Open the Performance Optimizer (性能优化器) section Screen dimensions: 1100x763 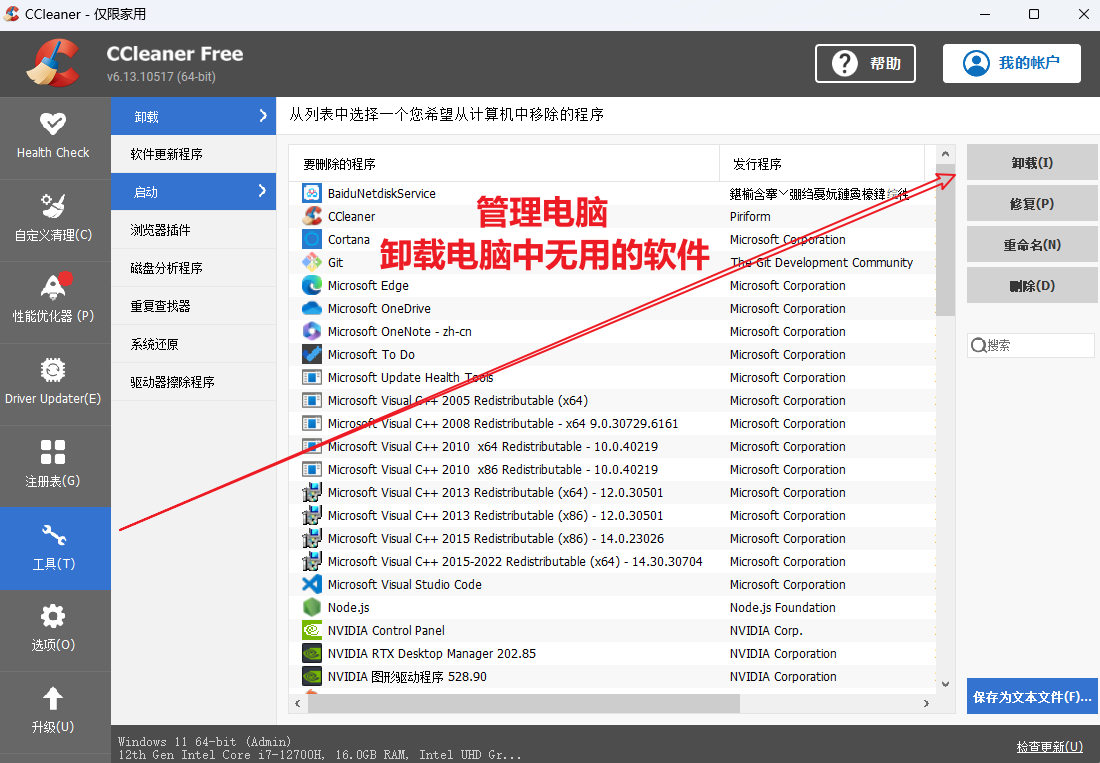(53, 302)
